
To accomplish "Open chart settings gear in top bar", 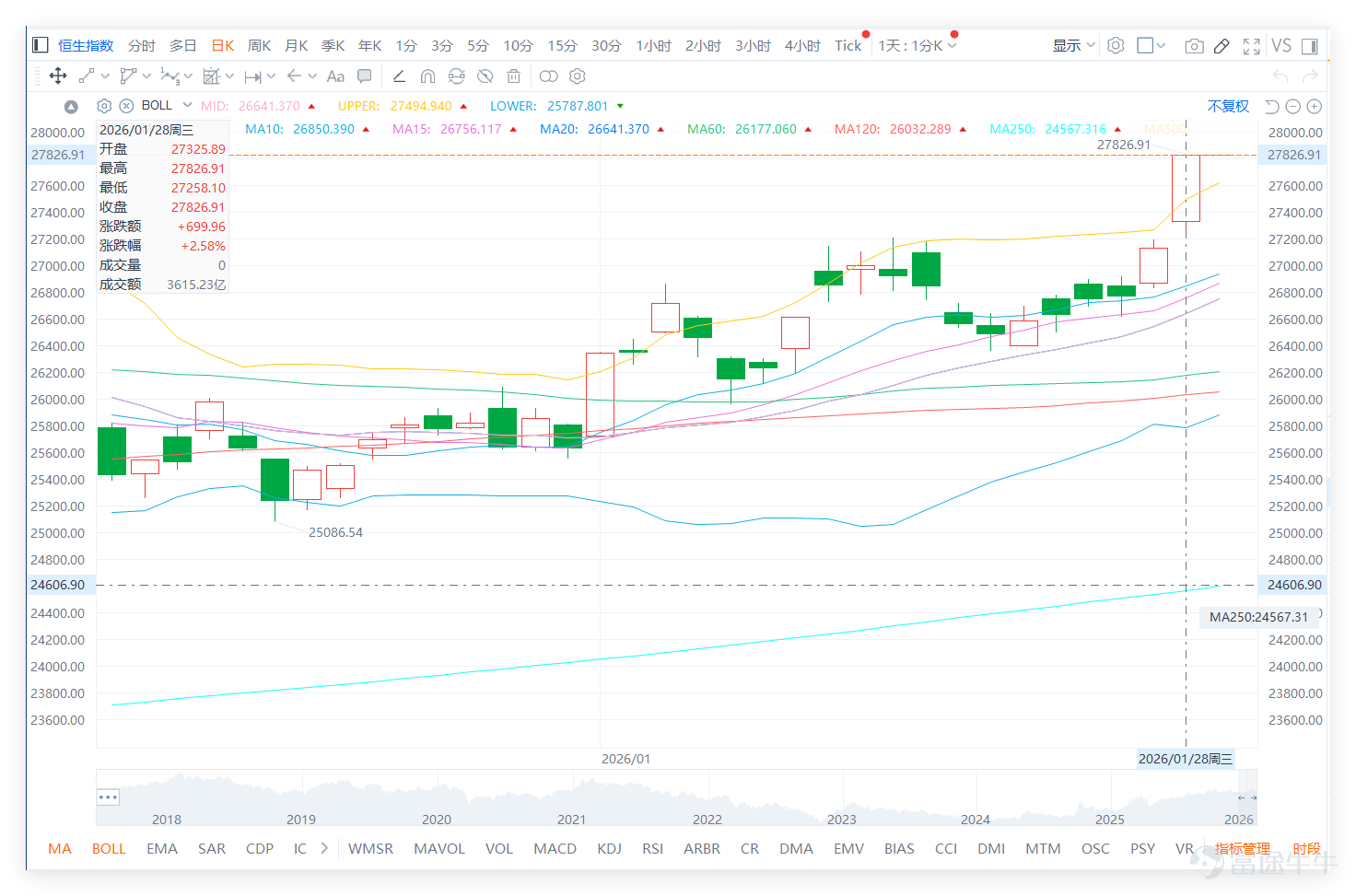I will [1116, 45].
